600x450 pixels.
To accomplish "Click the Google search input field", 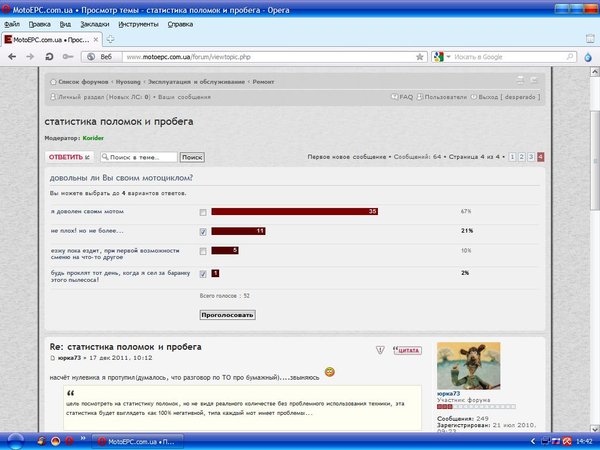I will [509, 57].
